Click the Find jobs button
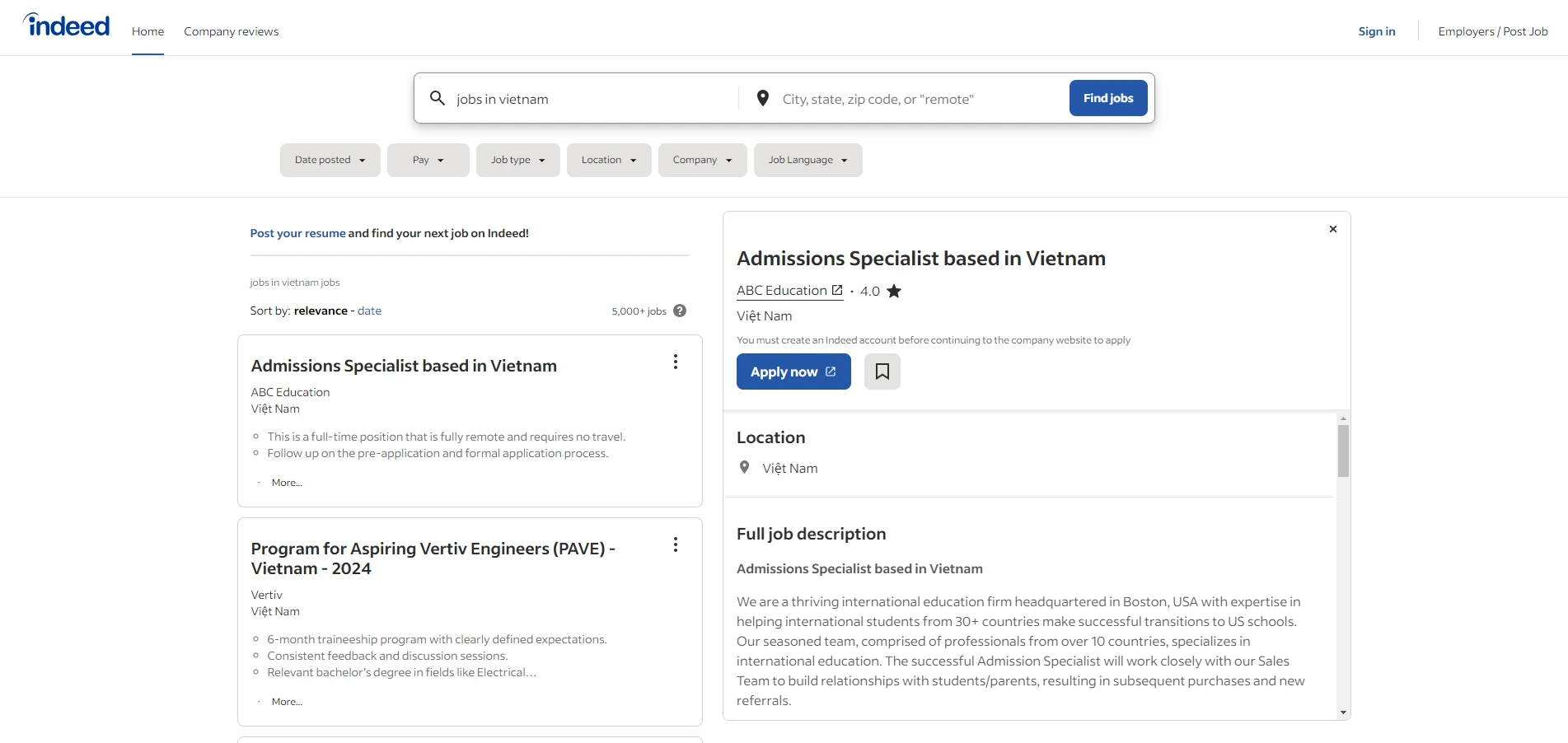Screen dimensions: 1568x743 coord(1108,98)
